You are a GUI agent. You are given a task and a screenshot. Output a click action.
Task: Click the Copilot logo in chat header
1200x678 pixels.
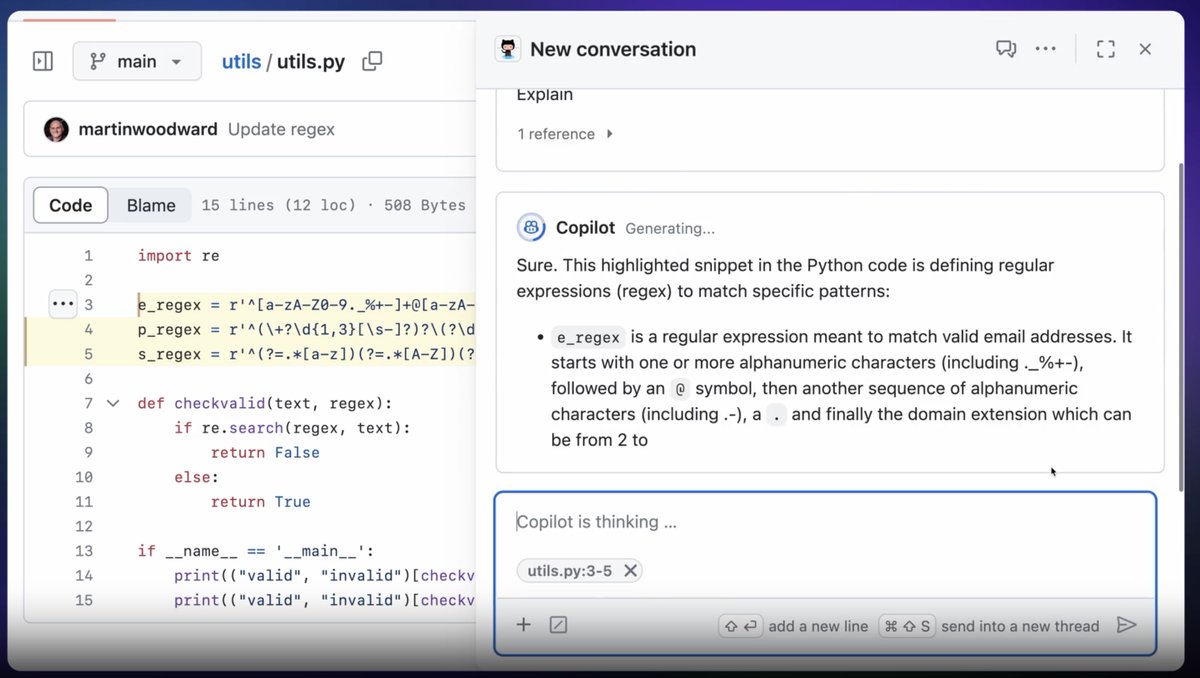click(x=508, y=49)
